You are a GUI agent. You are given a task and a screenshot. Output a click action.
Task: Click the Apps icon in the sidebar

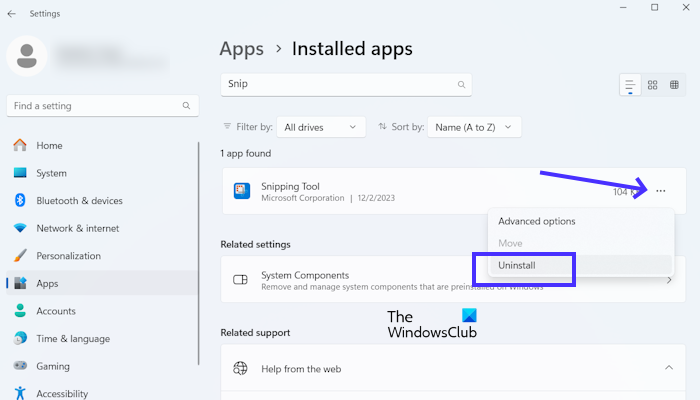pyautogui.click(x=20, y=283)
